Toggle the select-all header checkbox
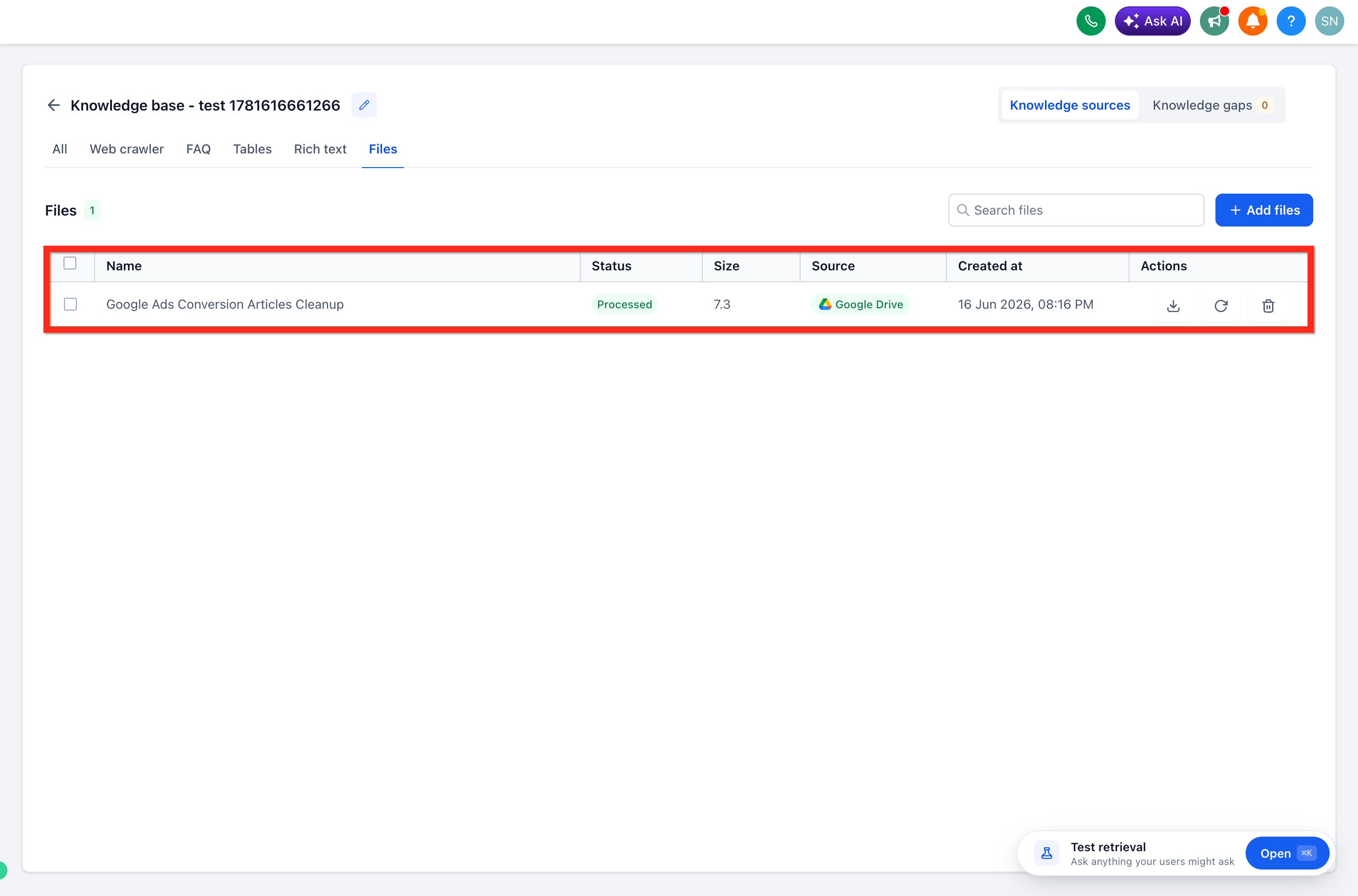Image resolution: width=1358 pixels, height=896 pixels. point(70,263)
